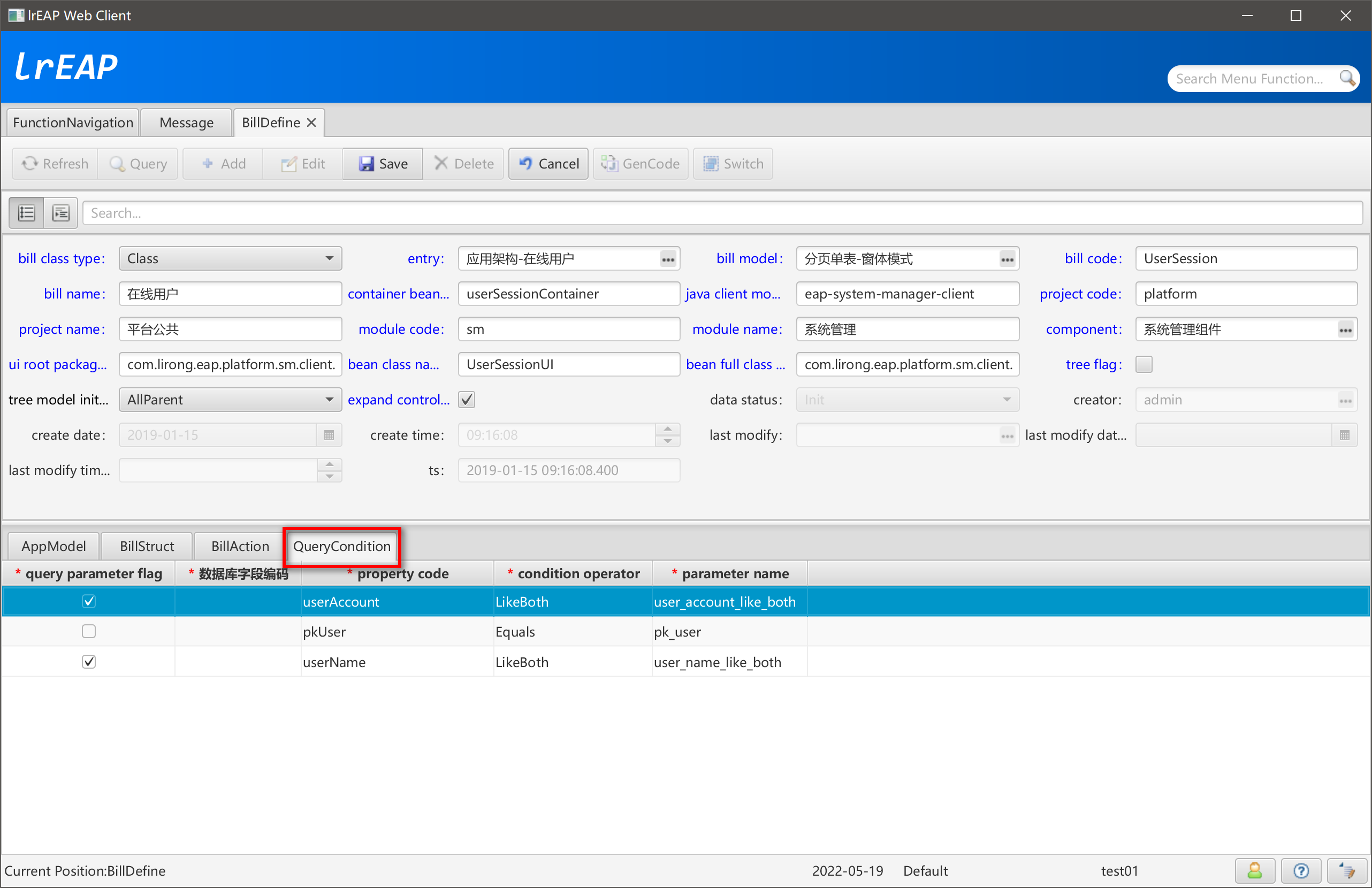Enable query parameter flag for pkUser row
This screenshot has height=888, width=1372.
pos(89,632)
